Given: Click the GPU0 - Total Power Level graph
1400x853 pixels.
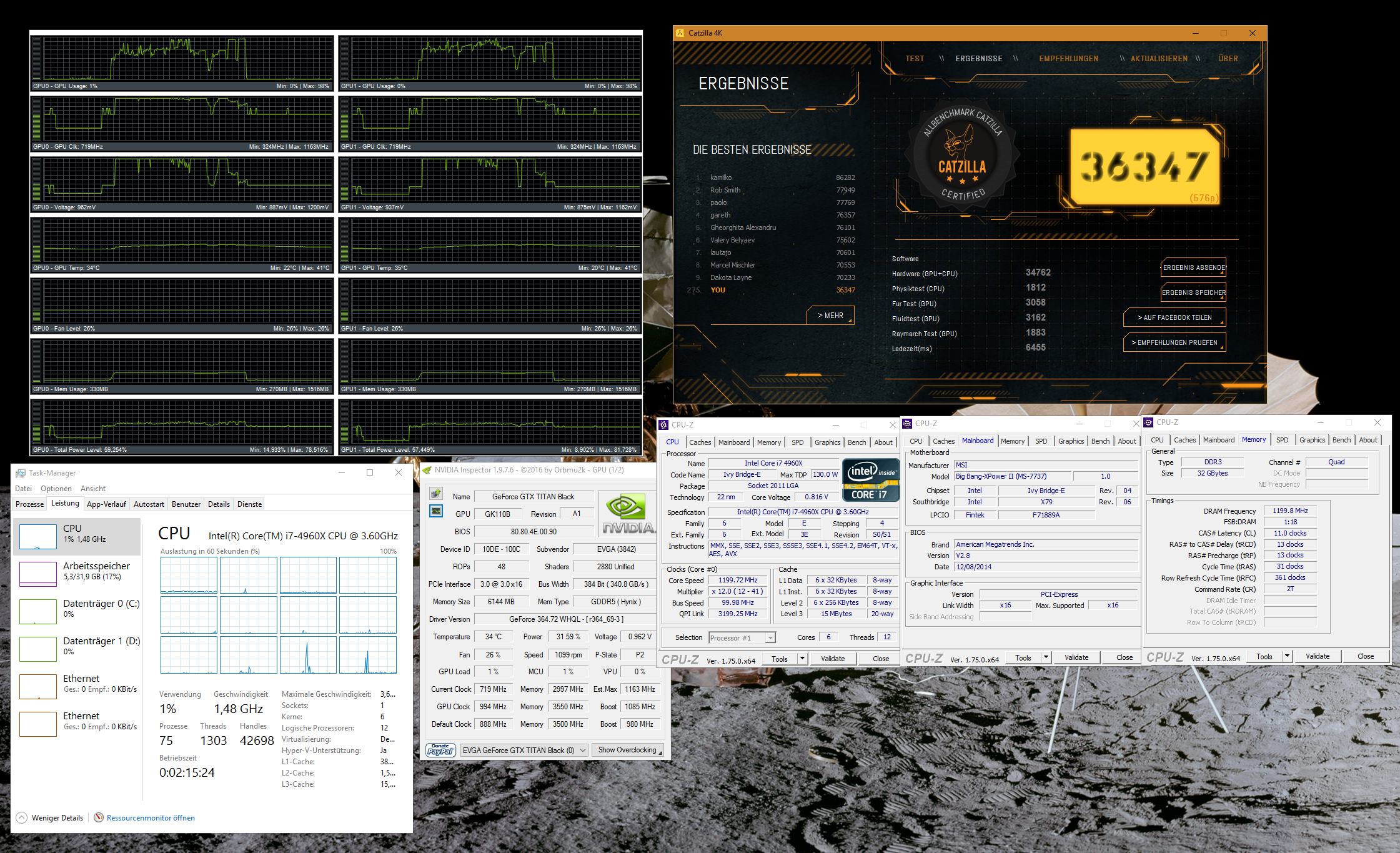Looking at the screenshot, I should coord(182,426).
